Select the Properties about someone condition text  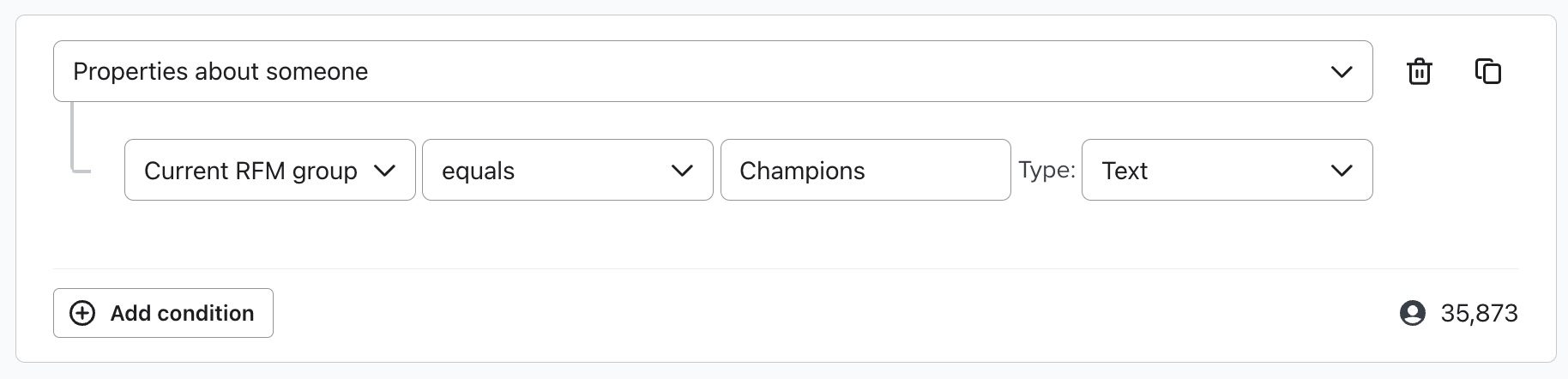(220, 71)
